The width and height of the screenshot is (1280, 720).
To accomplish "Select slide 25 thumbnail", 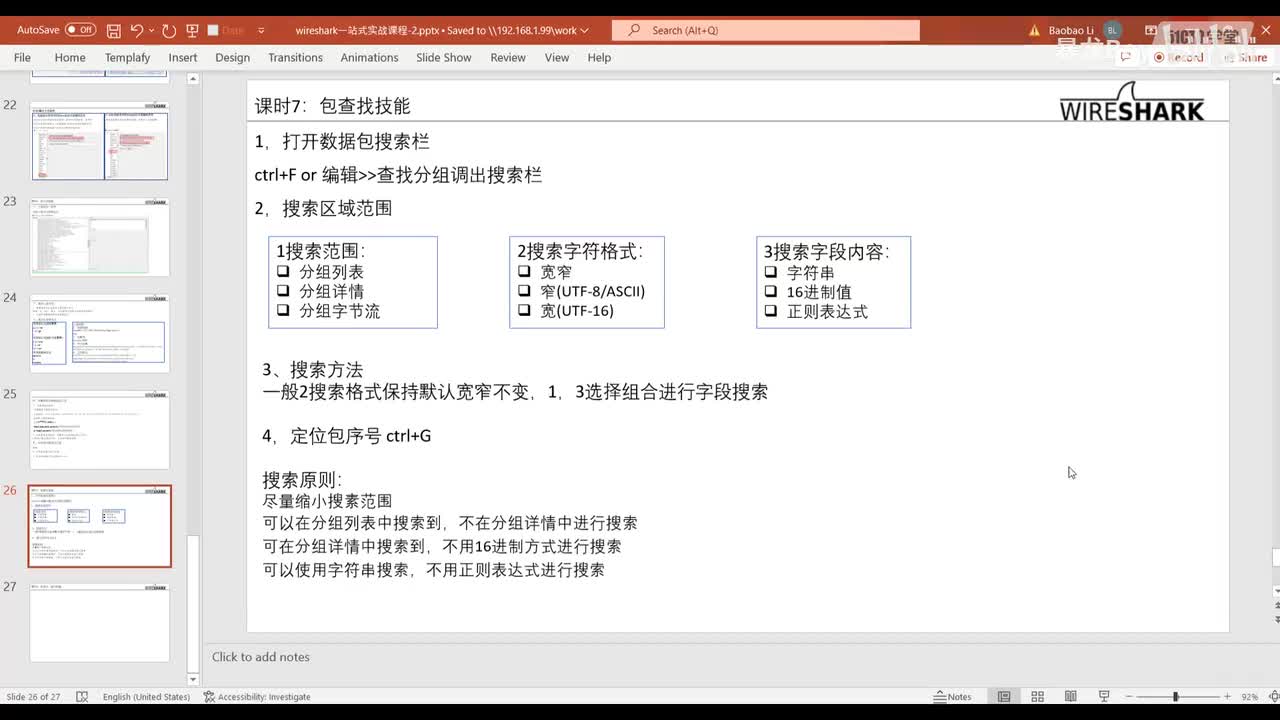I will click(100, 430).
